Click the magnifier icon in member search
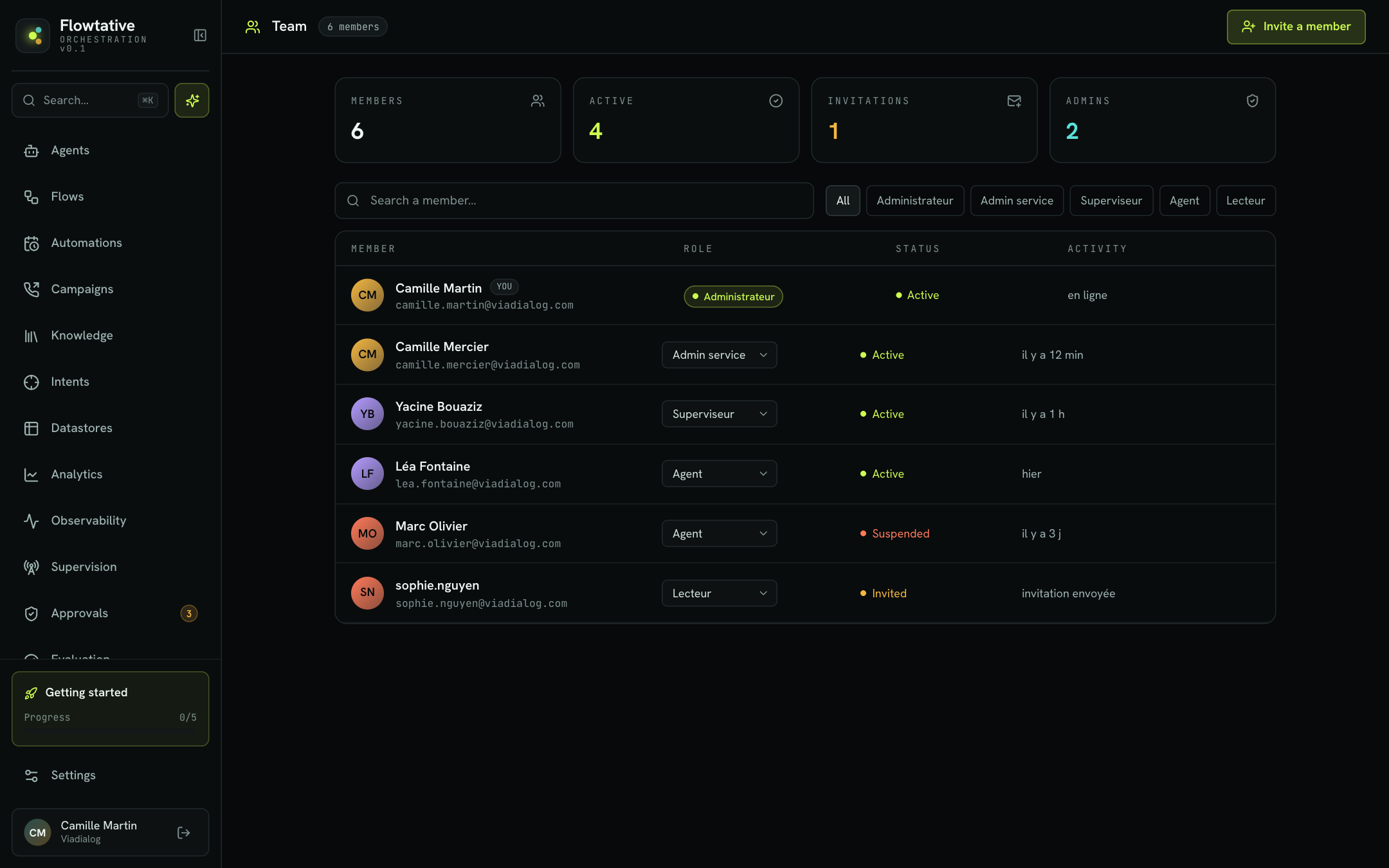Viewport: 1389px width, 868px height. click(353, 201)
